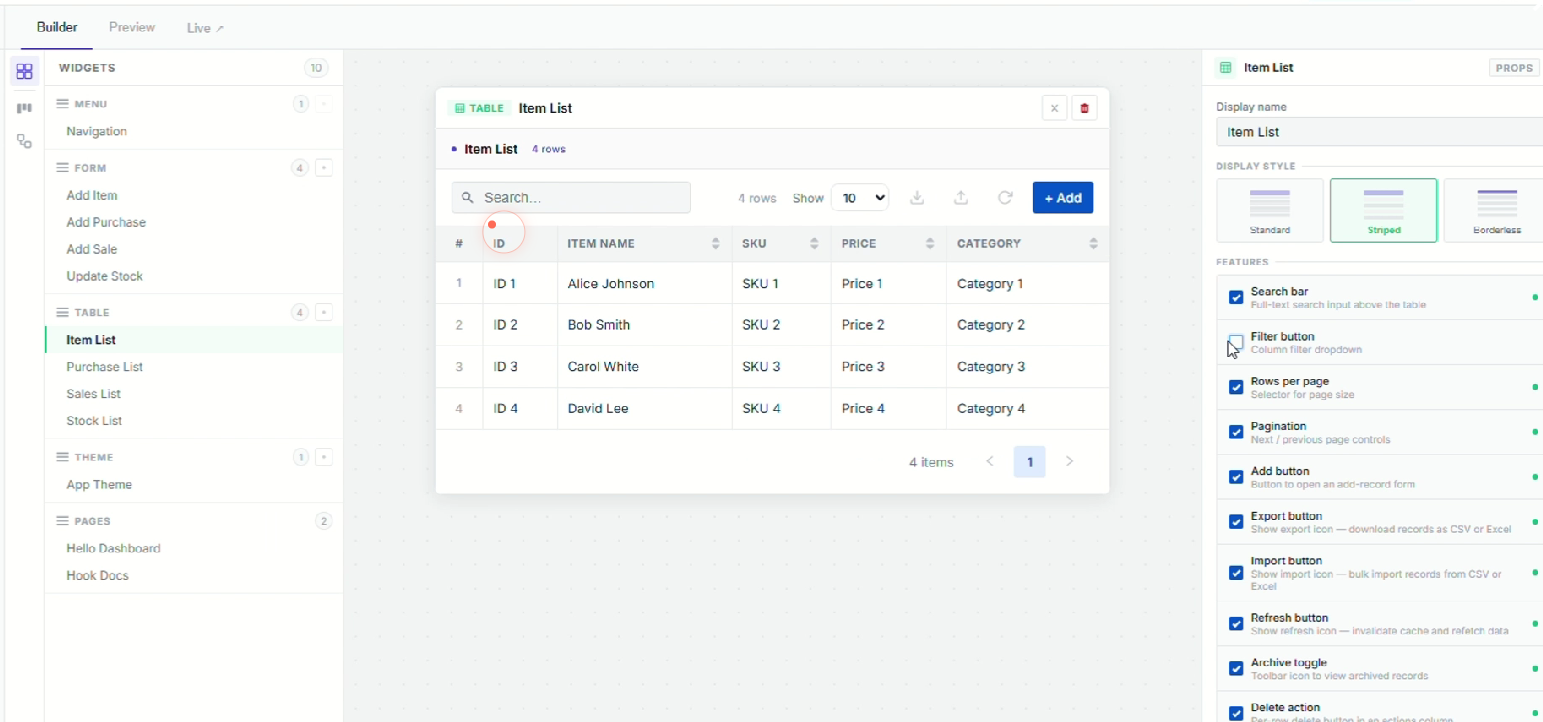
Task: Toggle the Rows per page checkbox
Action: click(1236, 387)
